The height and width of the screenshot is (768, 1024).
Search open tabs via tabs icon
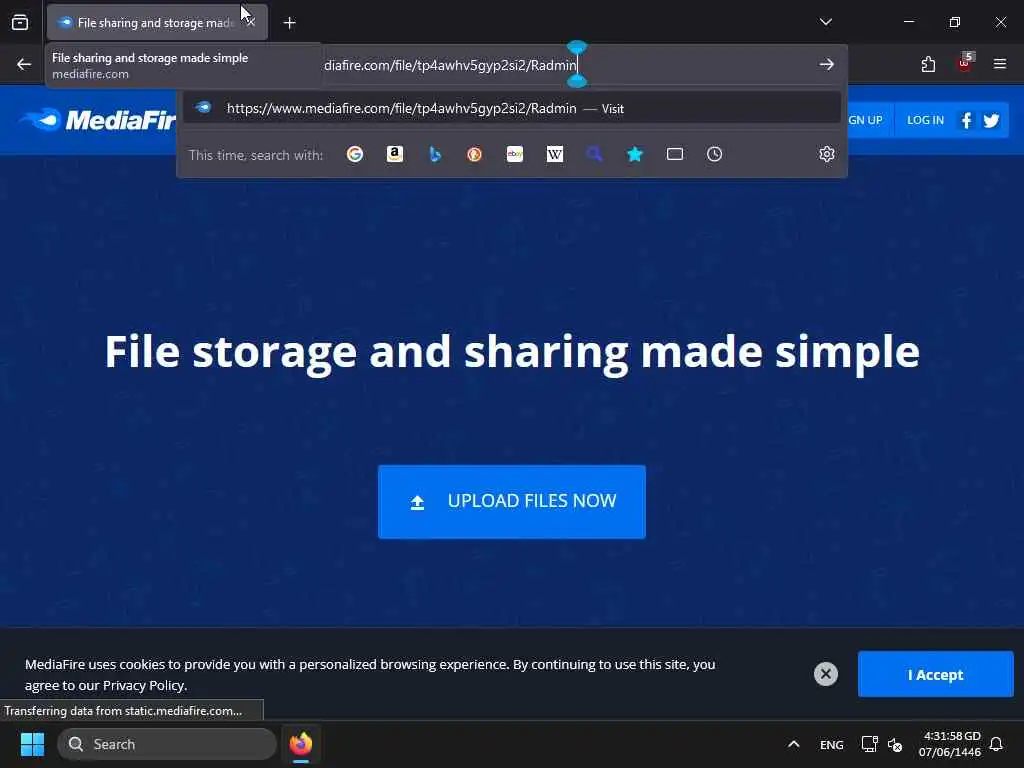tap(675, 154)
